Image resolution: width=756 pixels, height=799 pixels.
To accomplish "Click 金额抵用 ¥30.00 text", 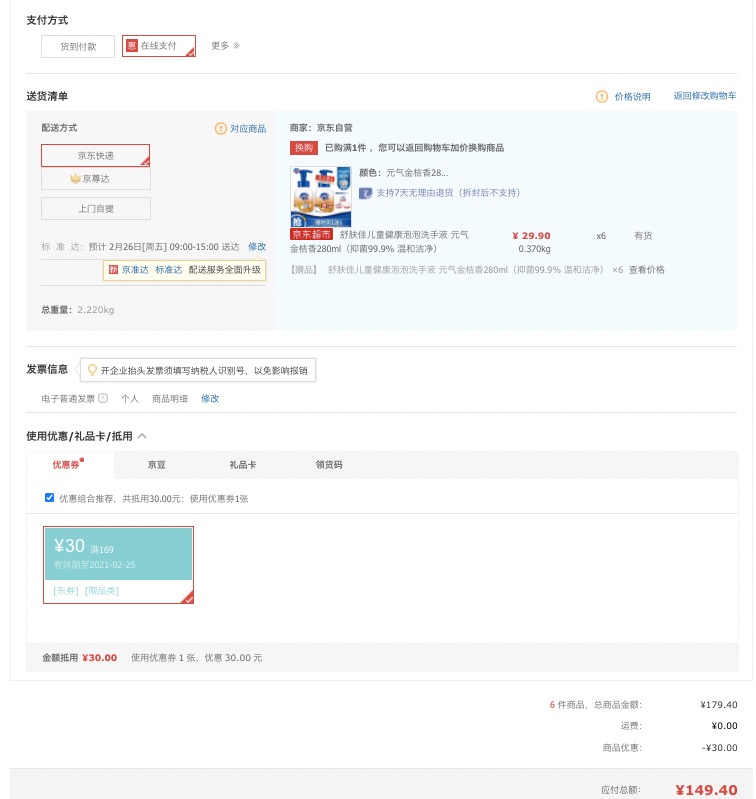I will click(x=79, y=657).
